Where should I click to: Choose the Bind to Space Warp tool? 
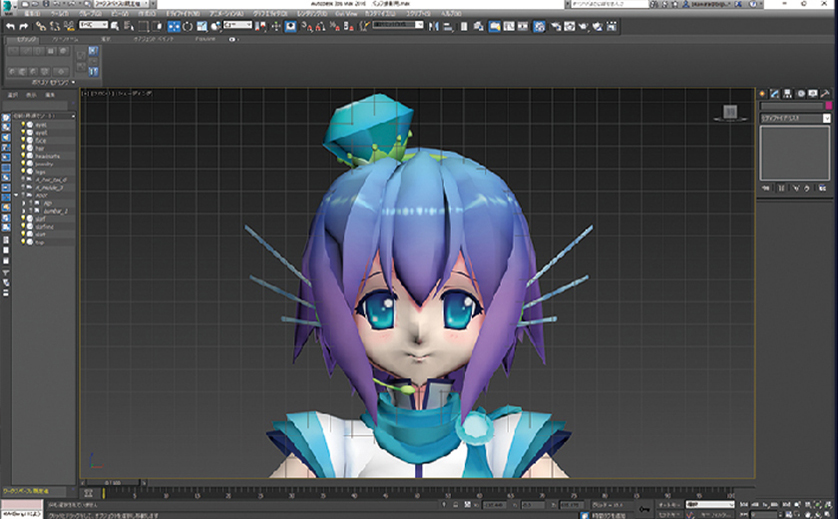[69, 26]
